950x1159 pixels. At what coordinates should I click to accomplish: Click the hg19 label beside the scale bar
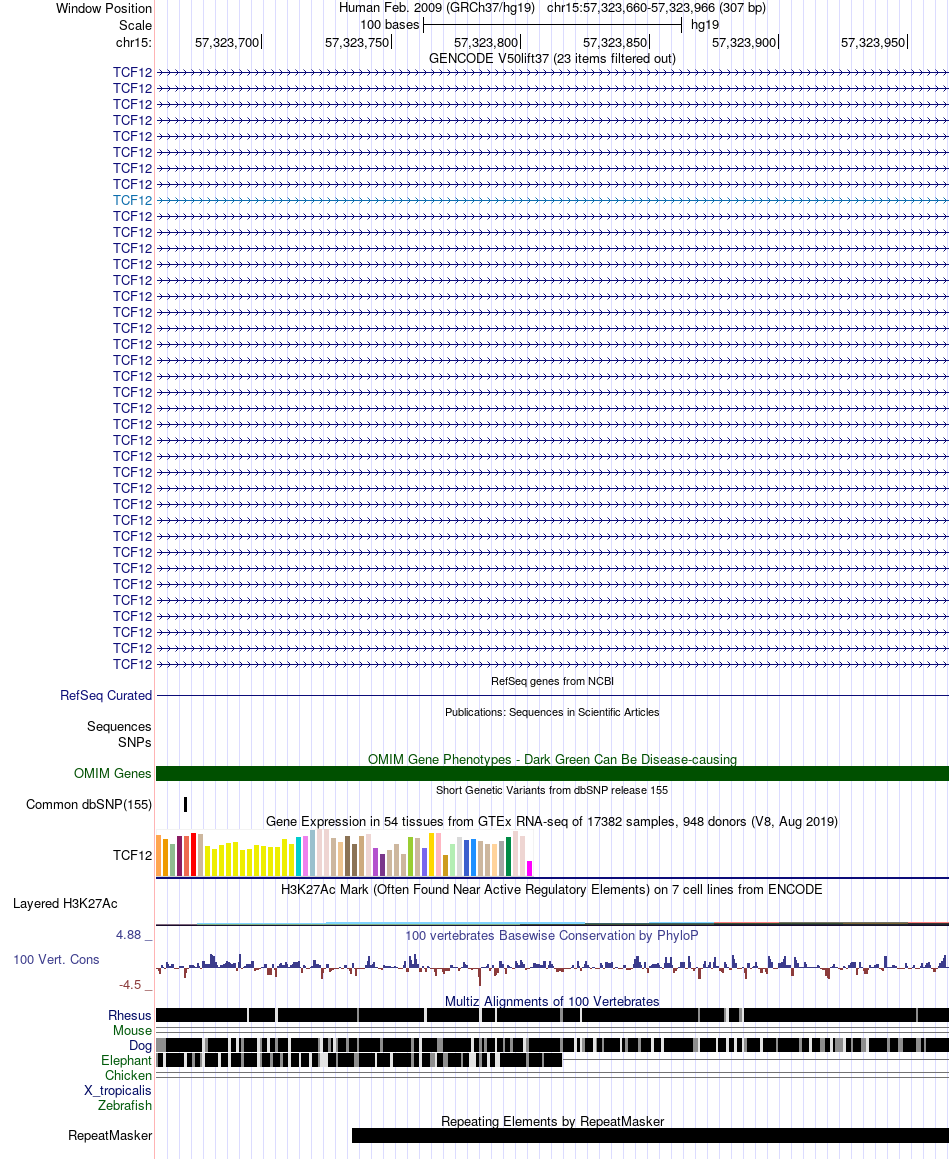pyautogui.click(x=705, y=24)
